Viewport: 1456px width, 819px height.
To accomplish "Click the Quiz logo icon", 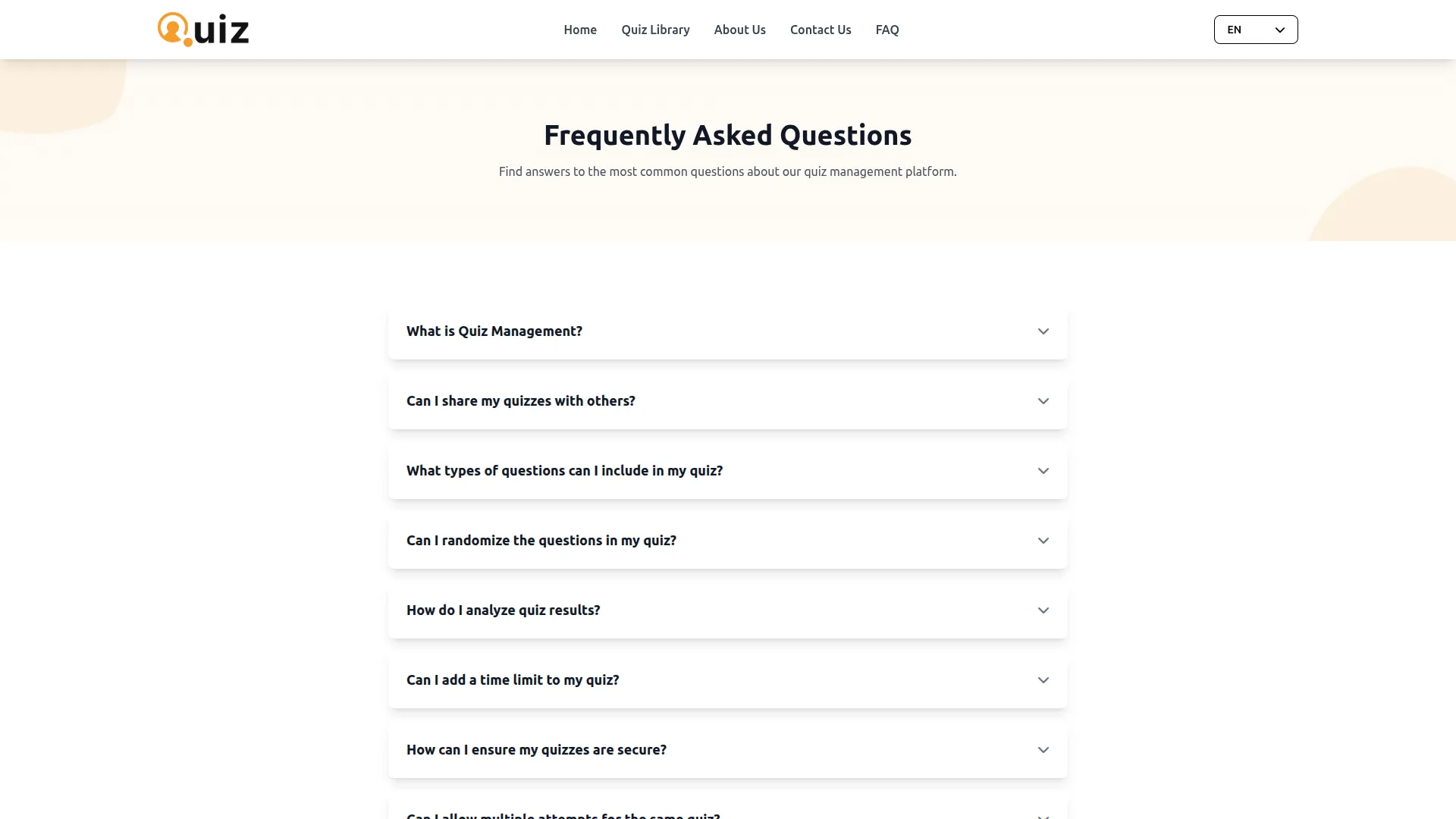I will tap(173, 29).
